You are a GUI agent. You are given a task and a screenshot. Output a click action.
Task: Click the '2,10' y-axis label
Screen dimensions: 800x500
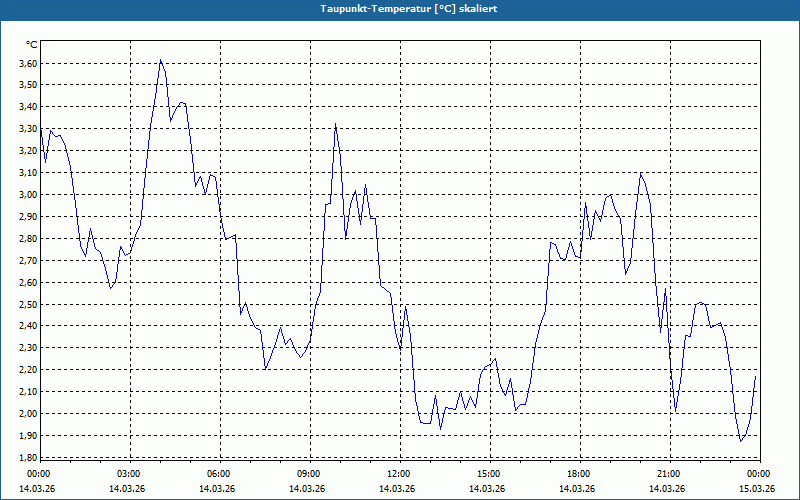(x=28, y=391)
